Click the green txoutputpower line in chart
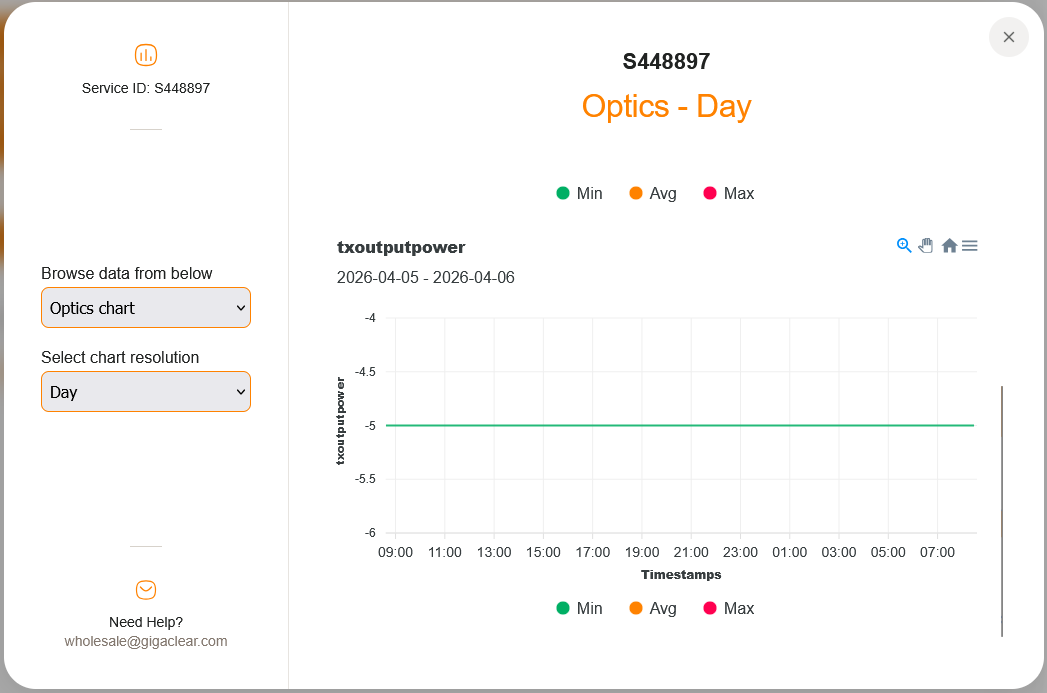 tap(680, 425)
